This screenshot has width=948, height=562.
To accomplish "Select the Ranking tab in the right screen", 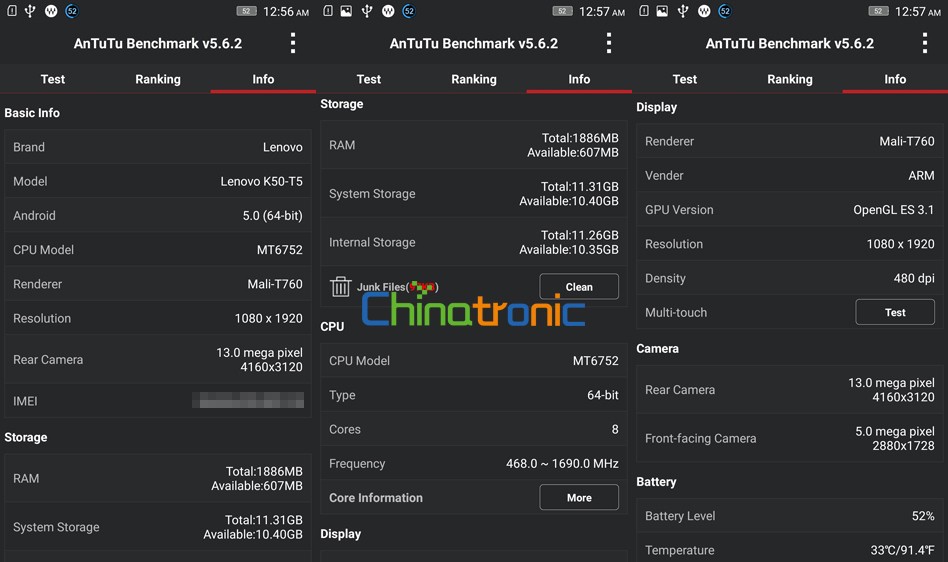I will coord(790,79).
